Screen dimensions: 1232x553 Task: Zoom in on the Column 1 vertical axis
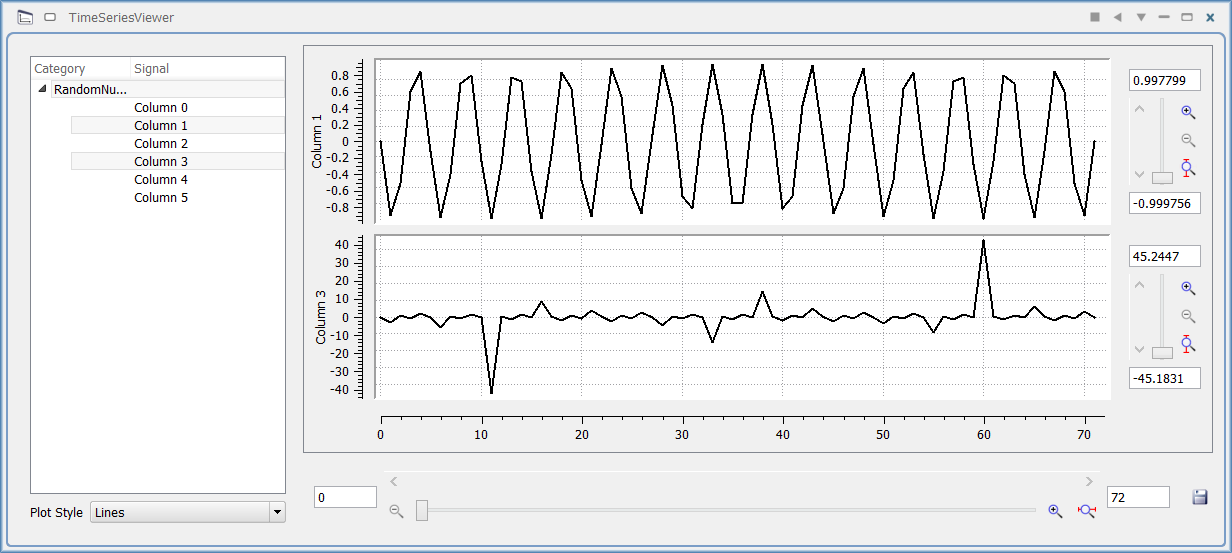(1188, 112)
